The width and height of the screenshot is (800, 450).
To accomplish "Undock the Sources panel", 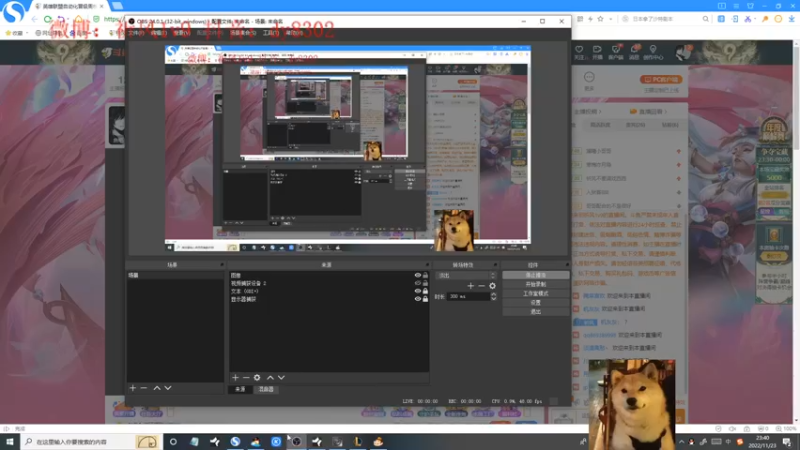I will [427, 265].
